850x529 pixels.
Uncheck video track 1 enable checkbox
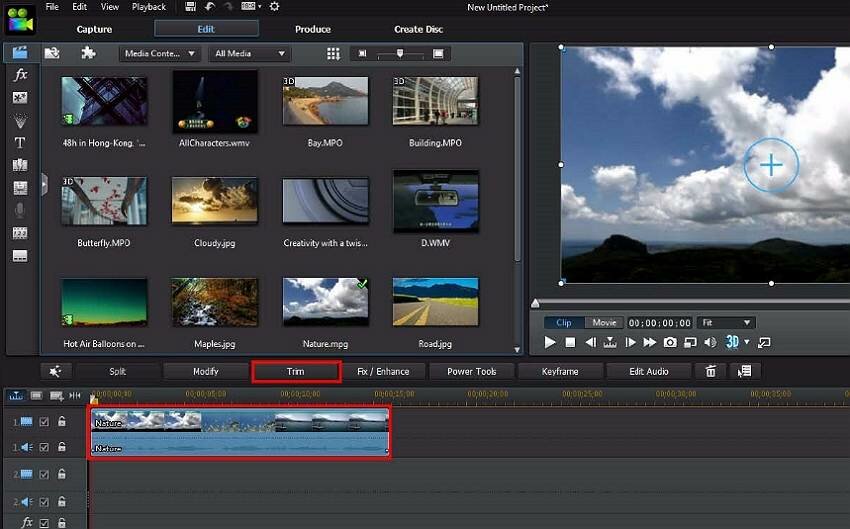point(44,422)
